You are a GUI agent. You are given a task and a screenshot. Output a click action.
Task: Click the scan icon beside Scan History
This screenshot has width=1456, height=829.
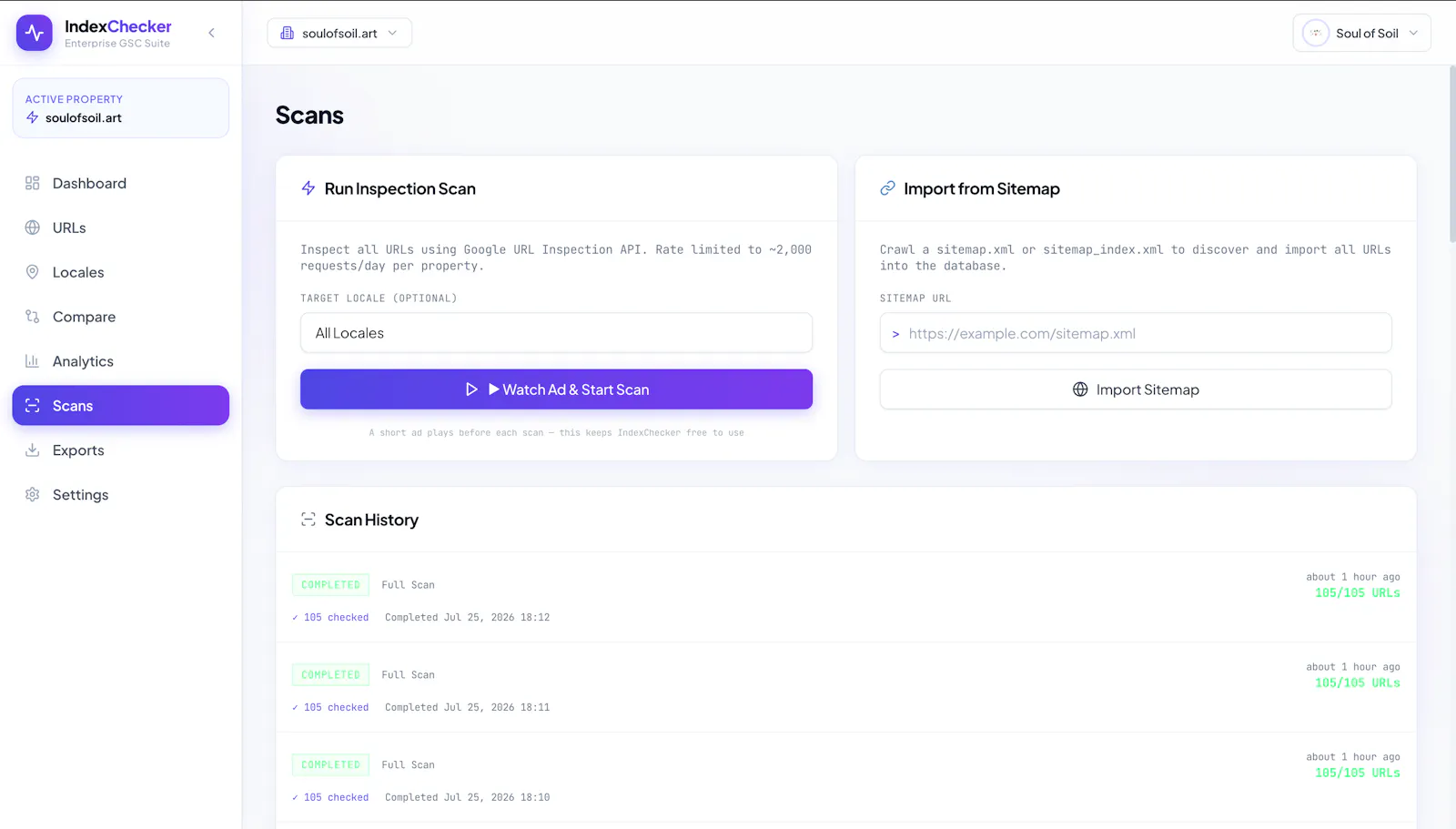point(308,520)
